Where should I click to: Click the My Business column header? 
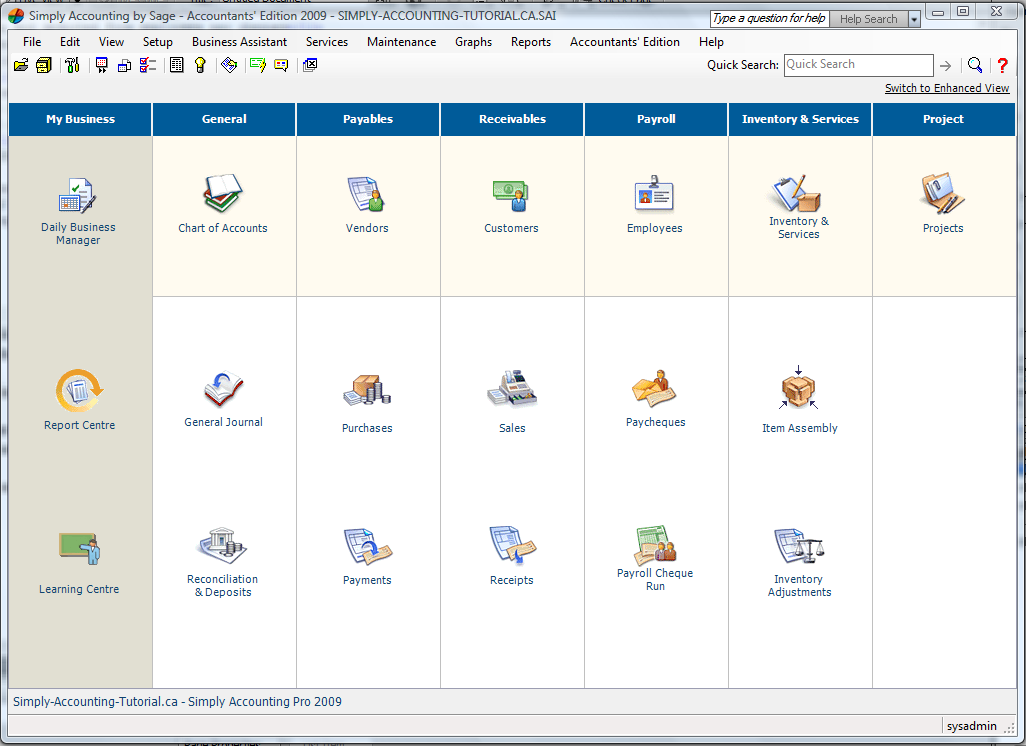[x=80, y=119]
